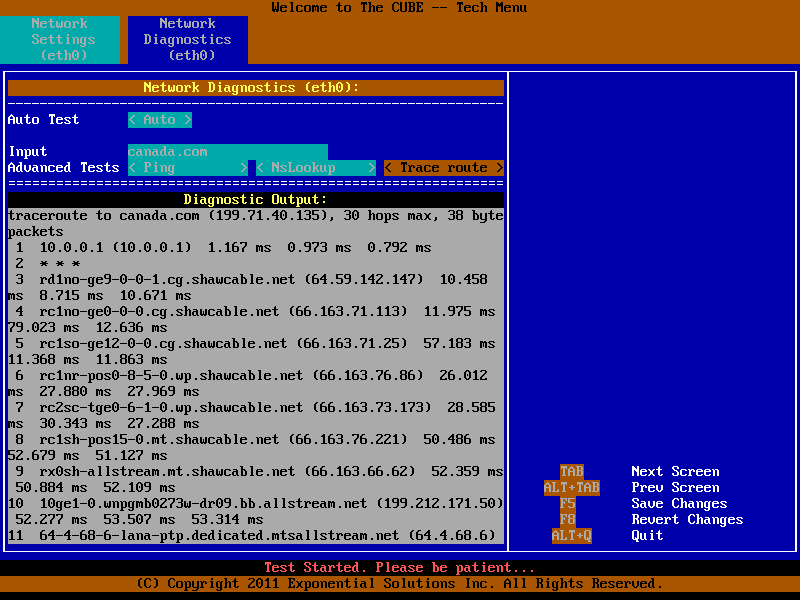Click the Revert Changes text

687,519
